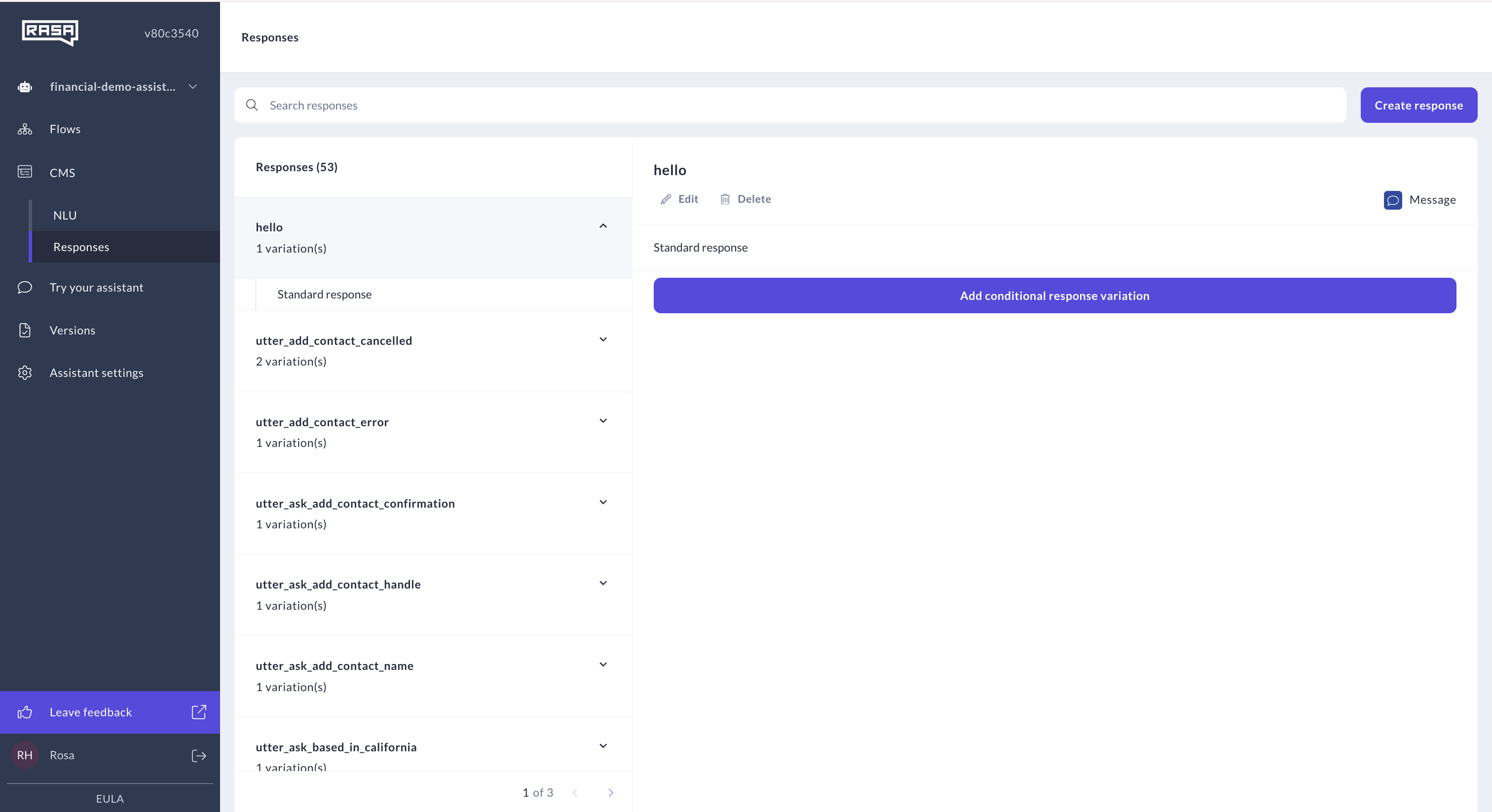Go to the NLU page
This screenshot has width=1492, height=812.
click(x=64, y=216)
